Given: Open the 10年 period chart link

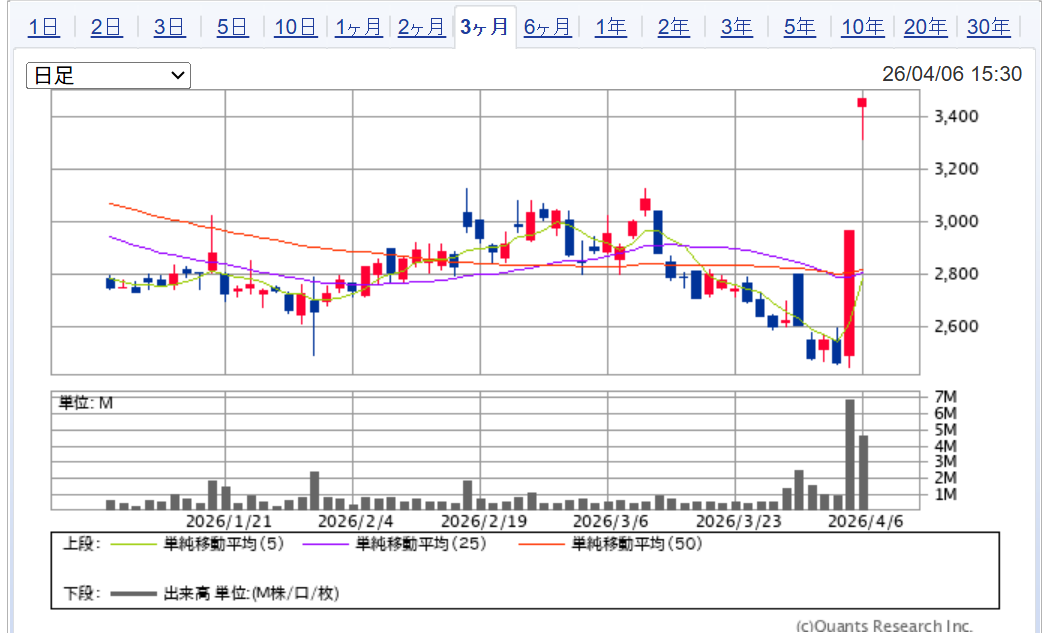Looking at the screenshot, I should pos(863,28).
